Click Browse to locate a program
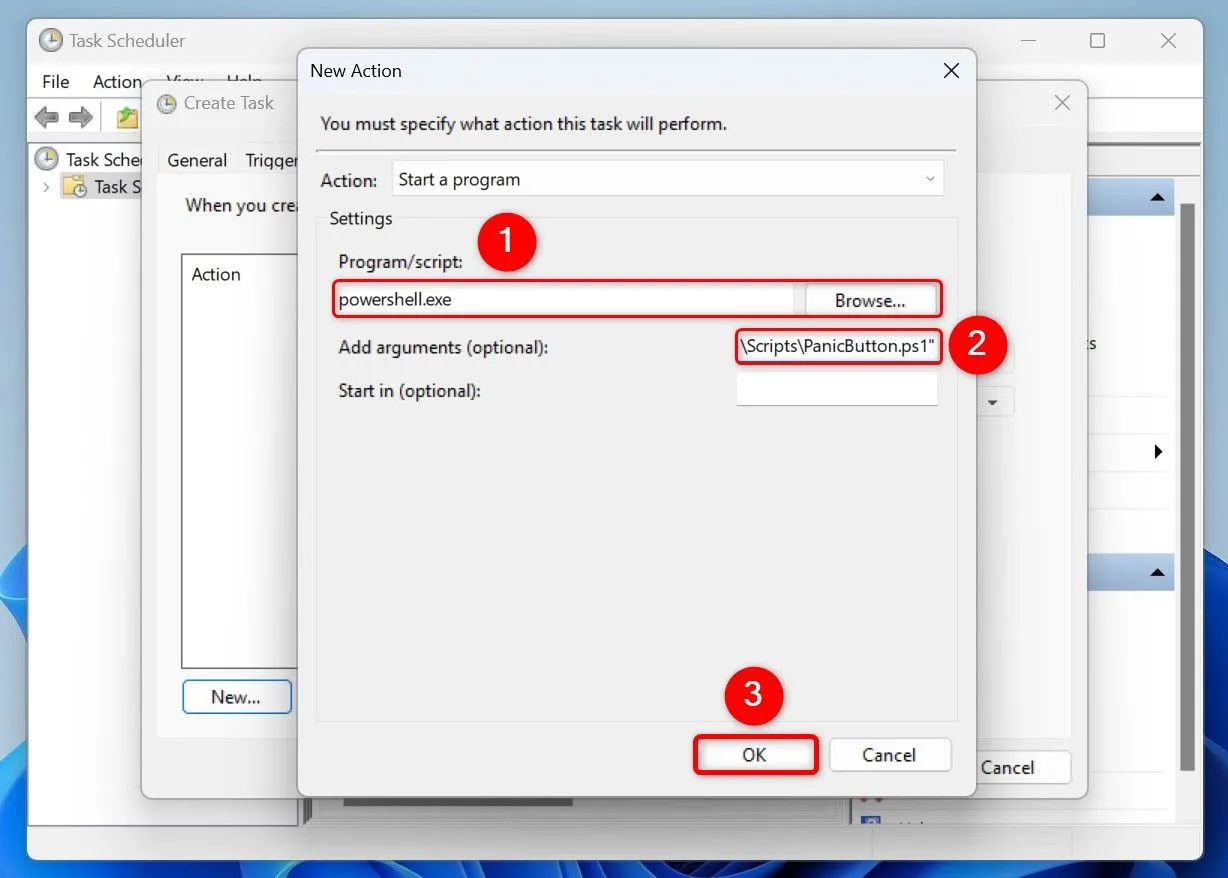Image resolution: width=1228 pixels, height=878 pixels. click(869, 299)
